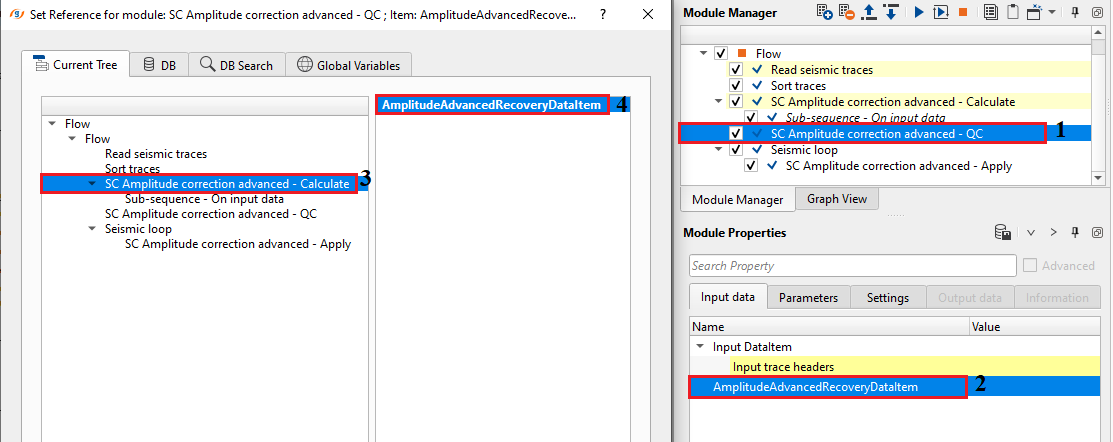Open the Parameters tab
The height and width of the screenshot is (442, 1113).
point(808,297)
